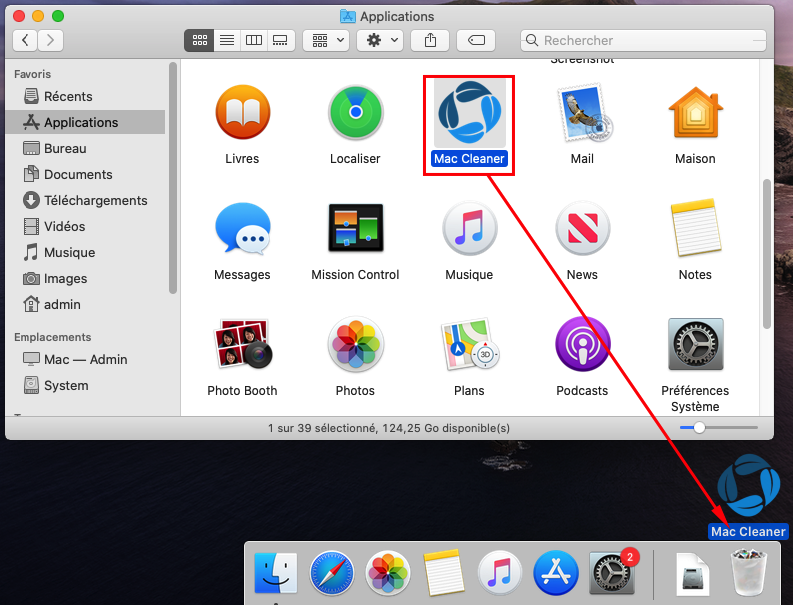Open Photos from the Dock
The height and width of the screenshot is (605, 793).
(388, 573)
